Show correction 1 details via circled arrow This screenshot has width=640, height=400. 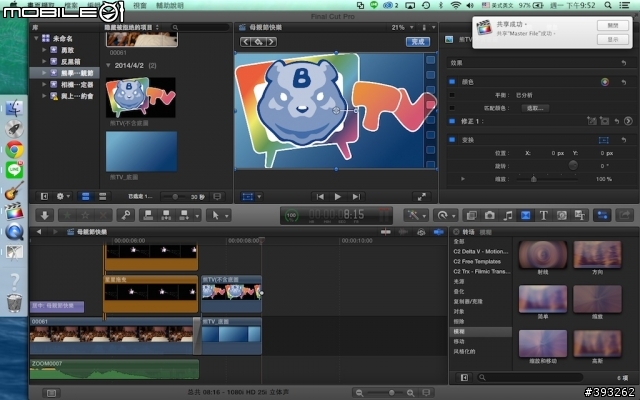click(x=628, y=121)
